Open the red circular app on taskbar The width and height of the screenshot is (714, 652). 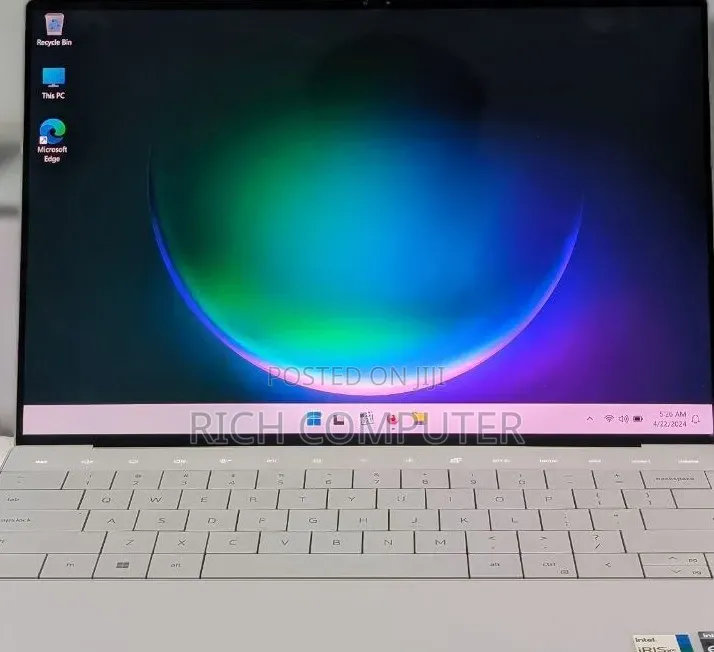click(x=392, y=419)
